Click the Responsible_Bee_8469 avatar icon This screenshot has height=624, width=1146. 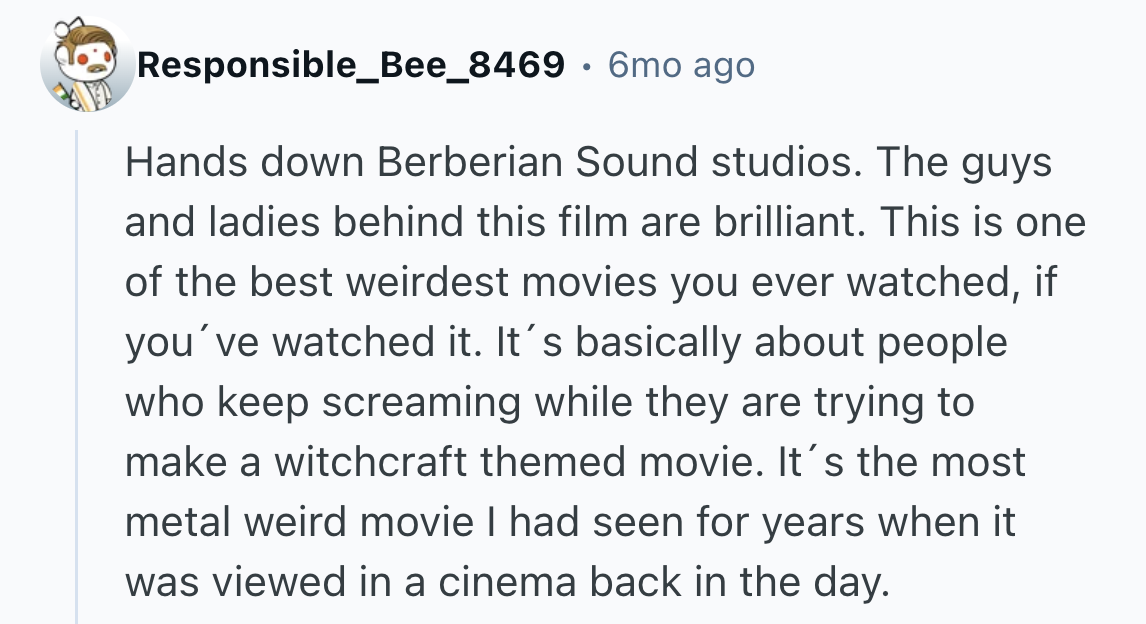[x=87, y=66]
